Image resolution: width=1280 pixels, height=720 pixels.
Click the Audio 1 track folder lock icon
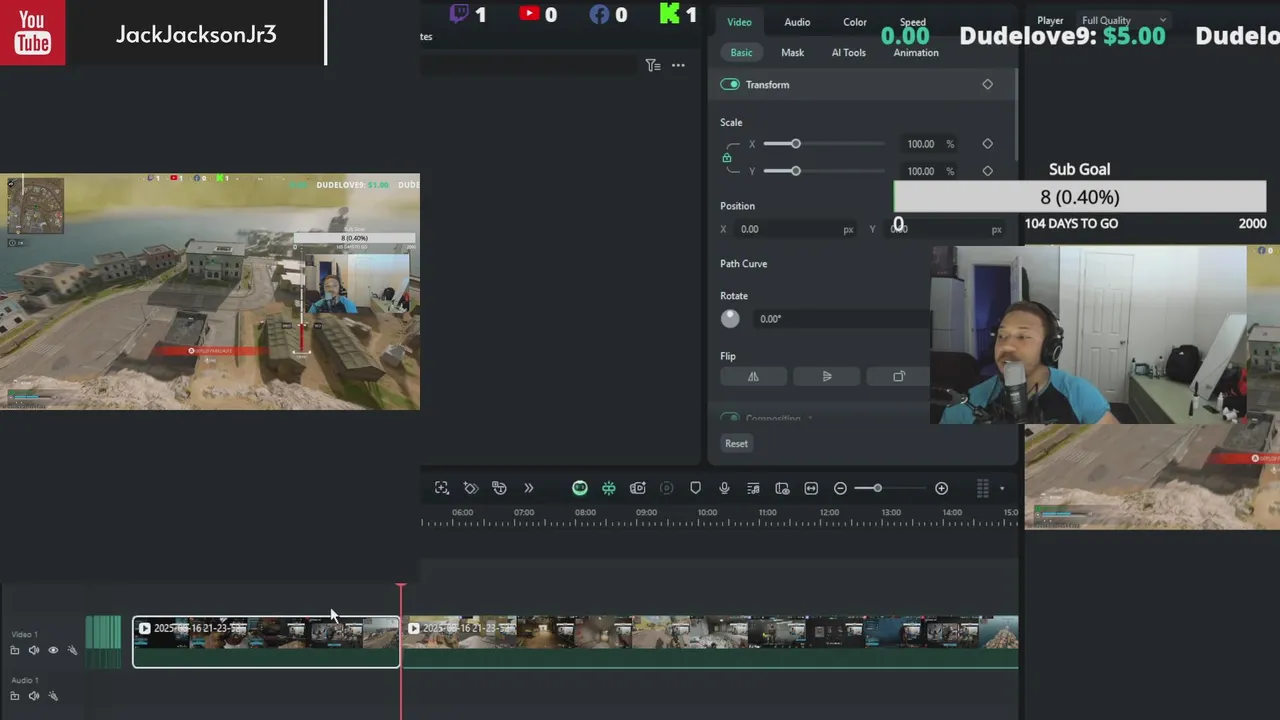(x=15, y=696)
